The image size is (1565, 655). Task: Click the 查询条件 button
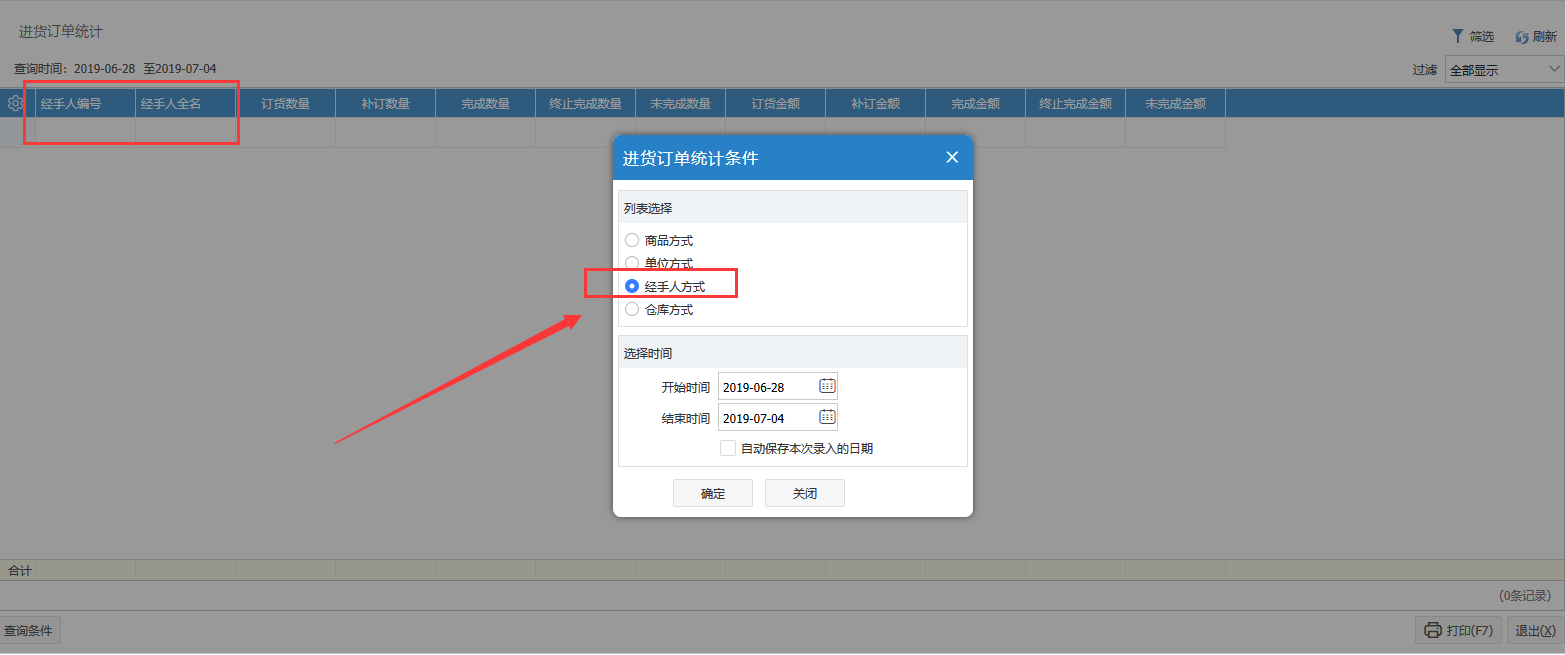(29, 630)
